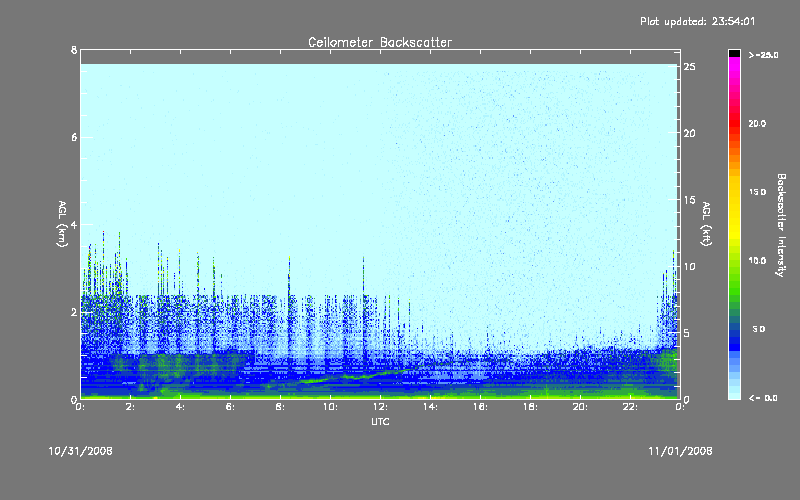This screenshot has height=500, width=800.
Task: Click the 2 km tick label on left axis
Action: click(x=74, y=312)
